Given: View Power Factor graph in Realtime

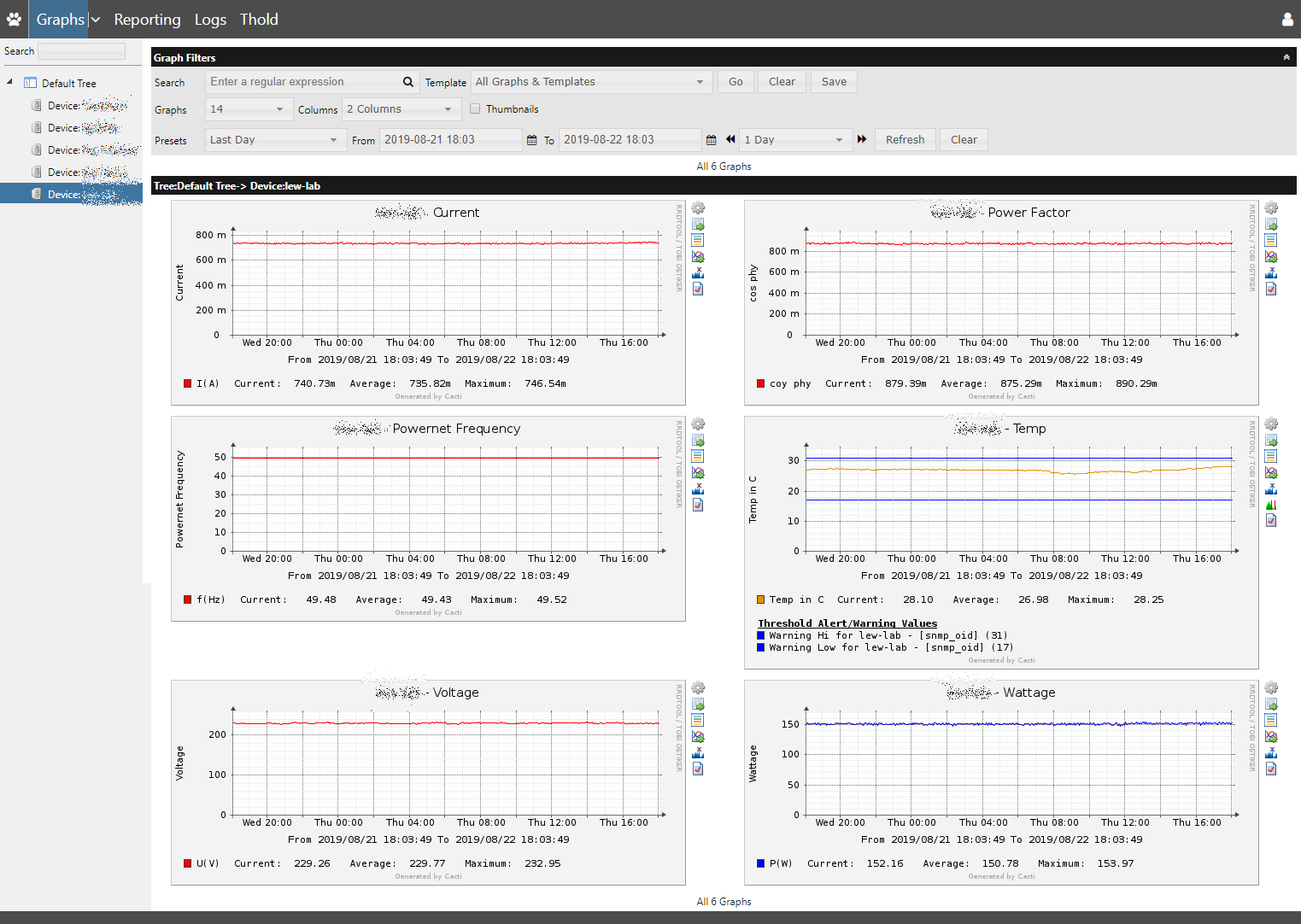Looking at the screenshot, I should pyautogui.click(x=1271, y=257).
